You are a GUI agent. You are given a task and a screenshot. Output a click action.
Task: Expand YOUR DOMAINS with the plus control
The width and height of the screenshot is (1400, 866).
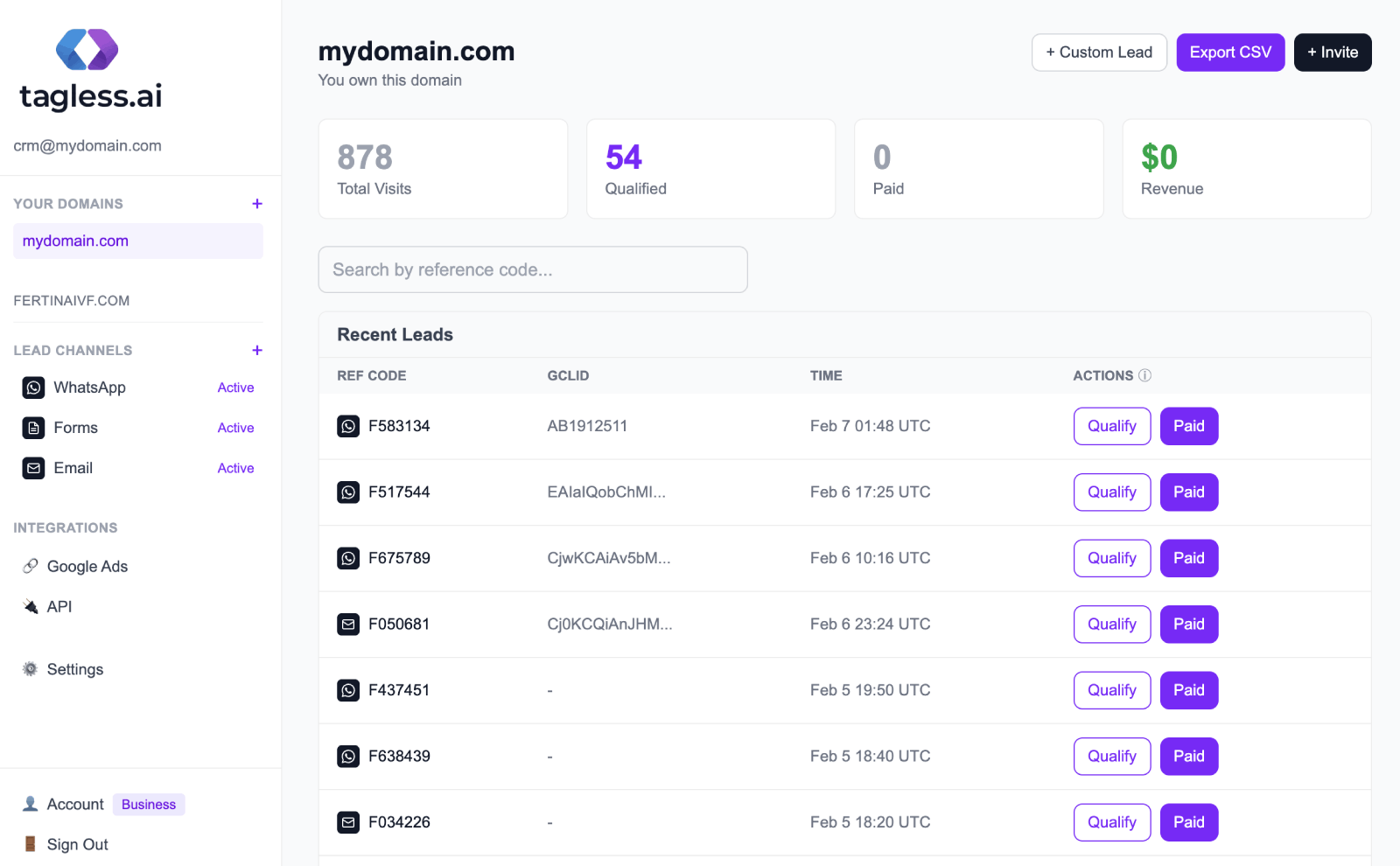click(x=256, y=203)
